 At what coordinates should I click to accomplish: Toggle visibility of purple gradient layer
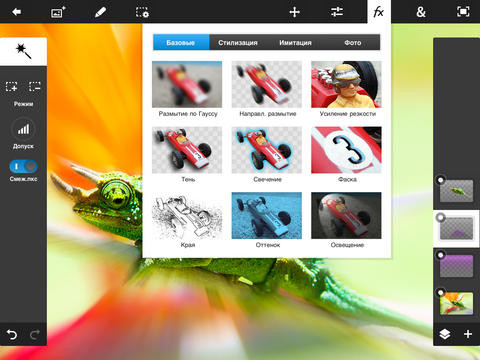(441, 255)
